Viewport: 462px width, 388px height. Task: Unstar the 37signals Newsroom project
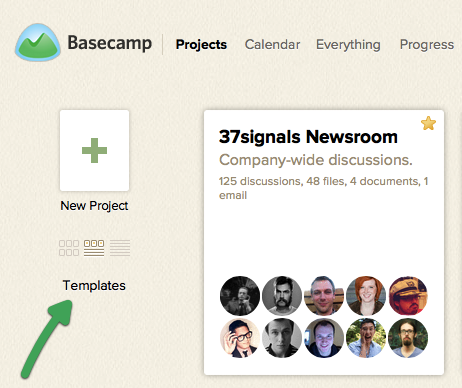[x=428, y=123]
